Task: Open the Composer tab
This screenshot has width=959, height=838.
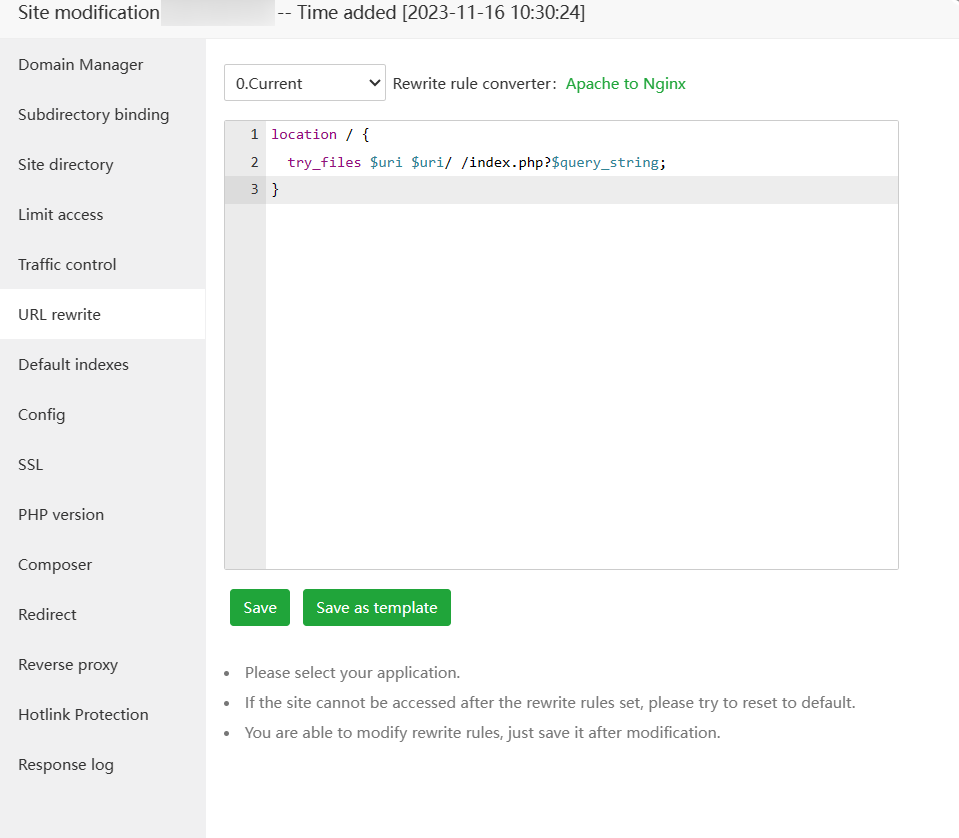Action: click(x=55, y=565)
